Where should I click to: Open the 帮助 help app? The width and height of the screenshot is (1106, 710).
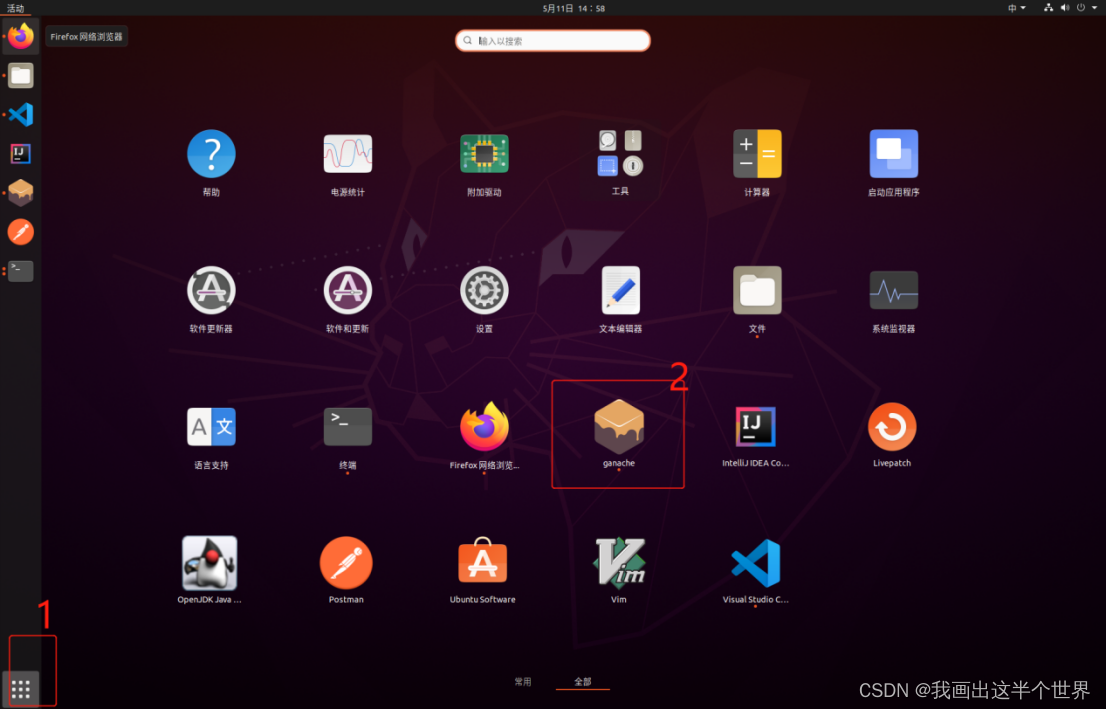[x=211, y=154]
